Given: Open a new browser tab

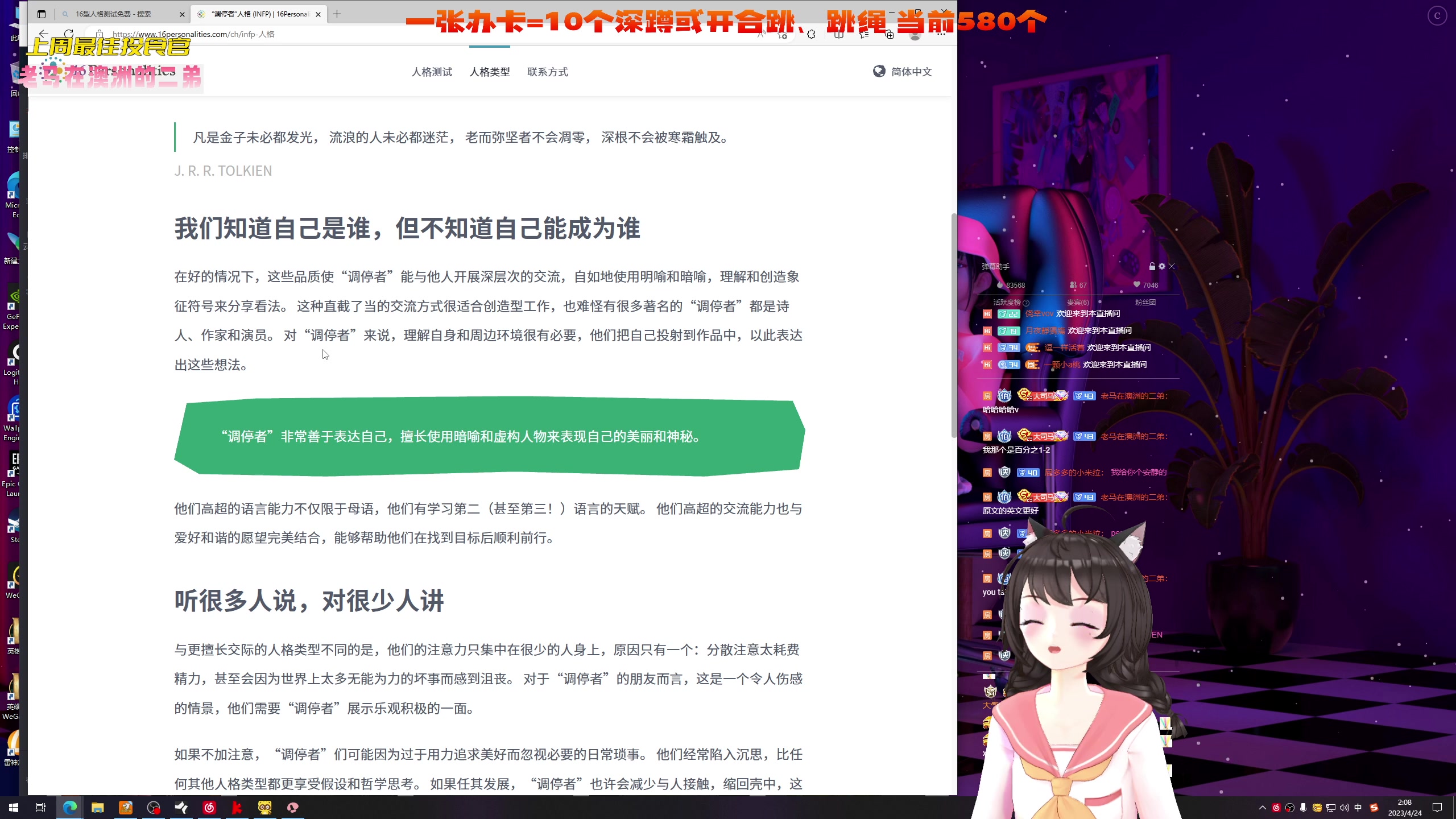Looking at the screenshot, I should 337,14.
